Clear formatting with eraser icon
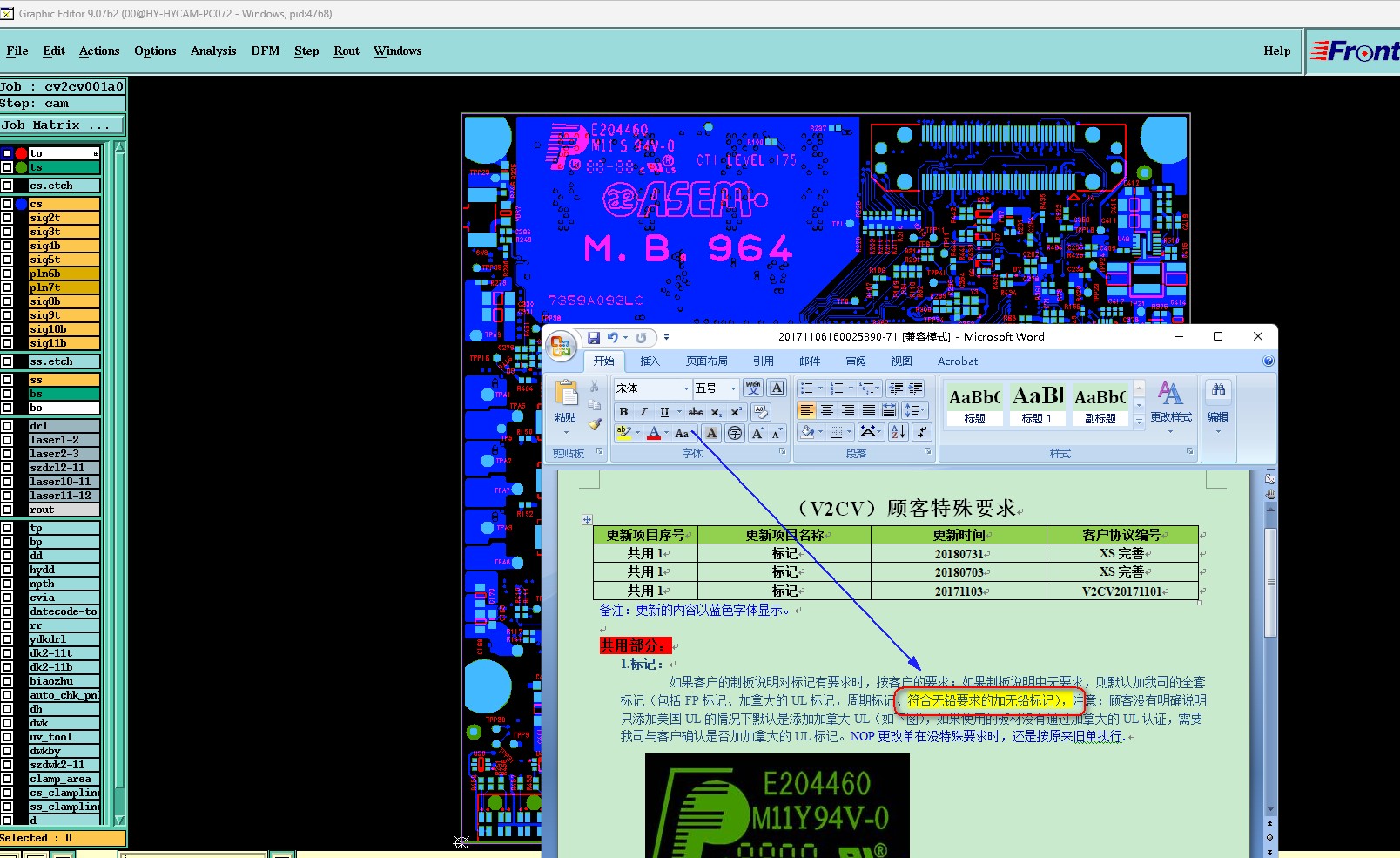1400x858 pixels. (x=760, y=412)
